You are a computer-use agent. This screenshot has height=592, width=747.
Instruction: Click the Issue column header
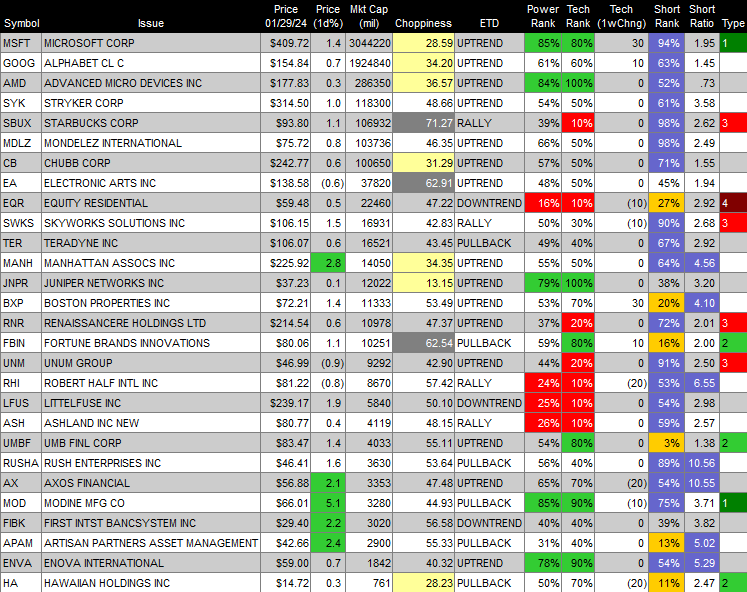pos(151,23)
